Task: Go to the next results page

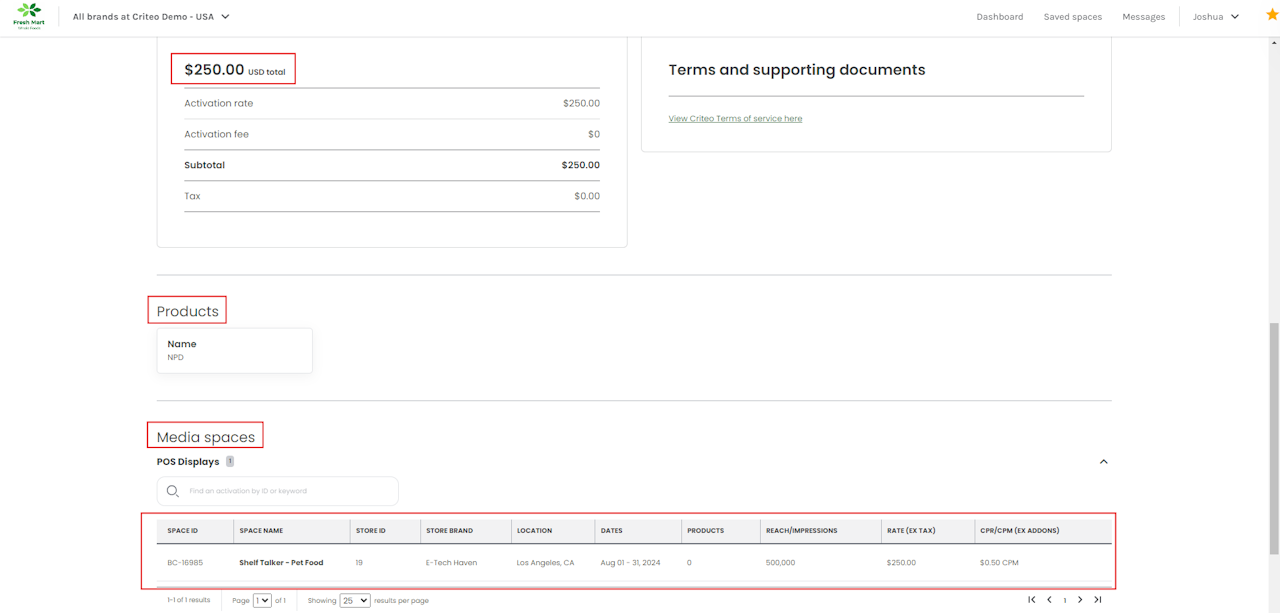Action: coord(1080,600)
